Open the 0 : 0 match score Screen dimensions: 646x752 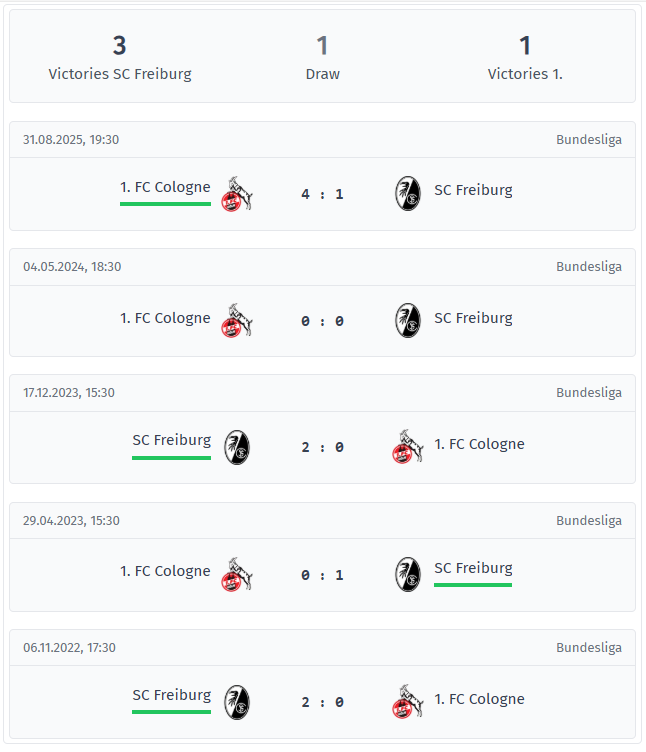click(x=322, y=321)
